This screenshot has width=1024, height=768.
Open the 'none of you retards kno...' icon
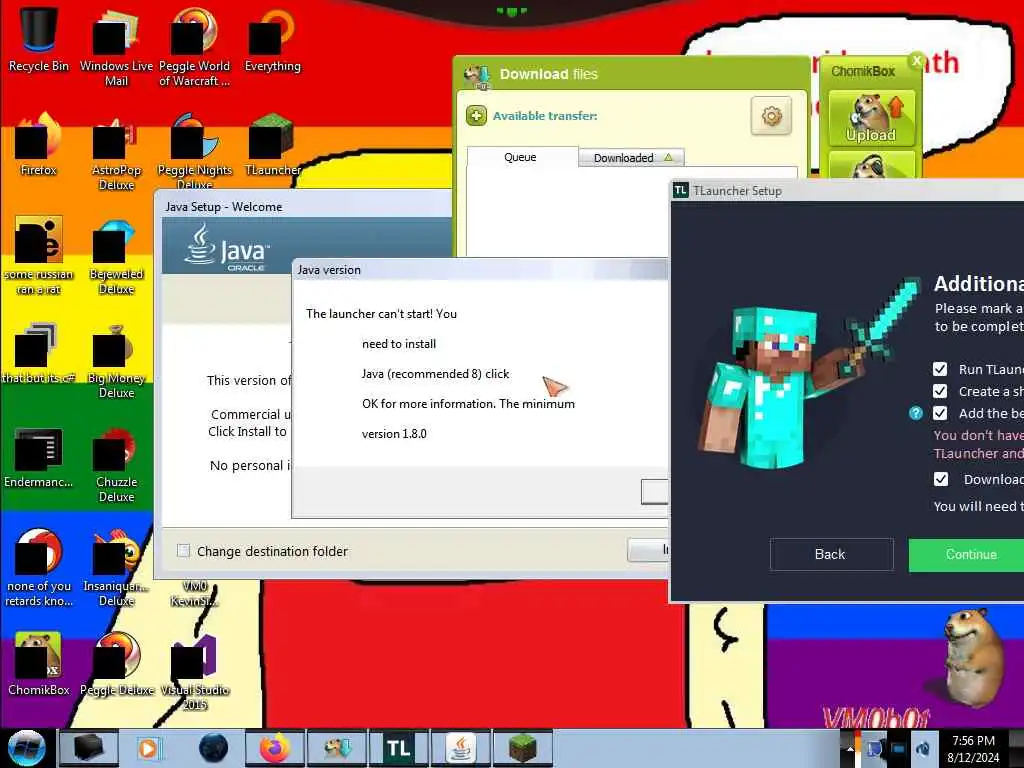[38, 568]
